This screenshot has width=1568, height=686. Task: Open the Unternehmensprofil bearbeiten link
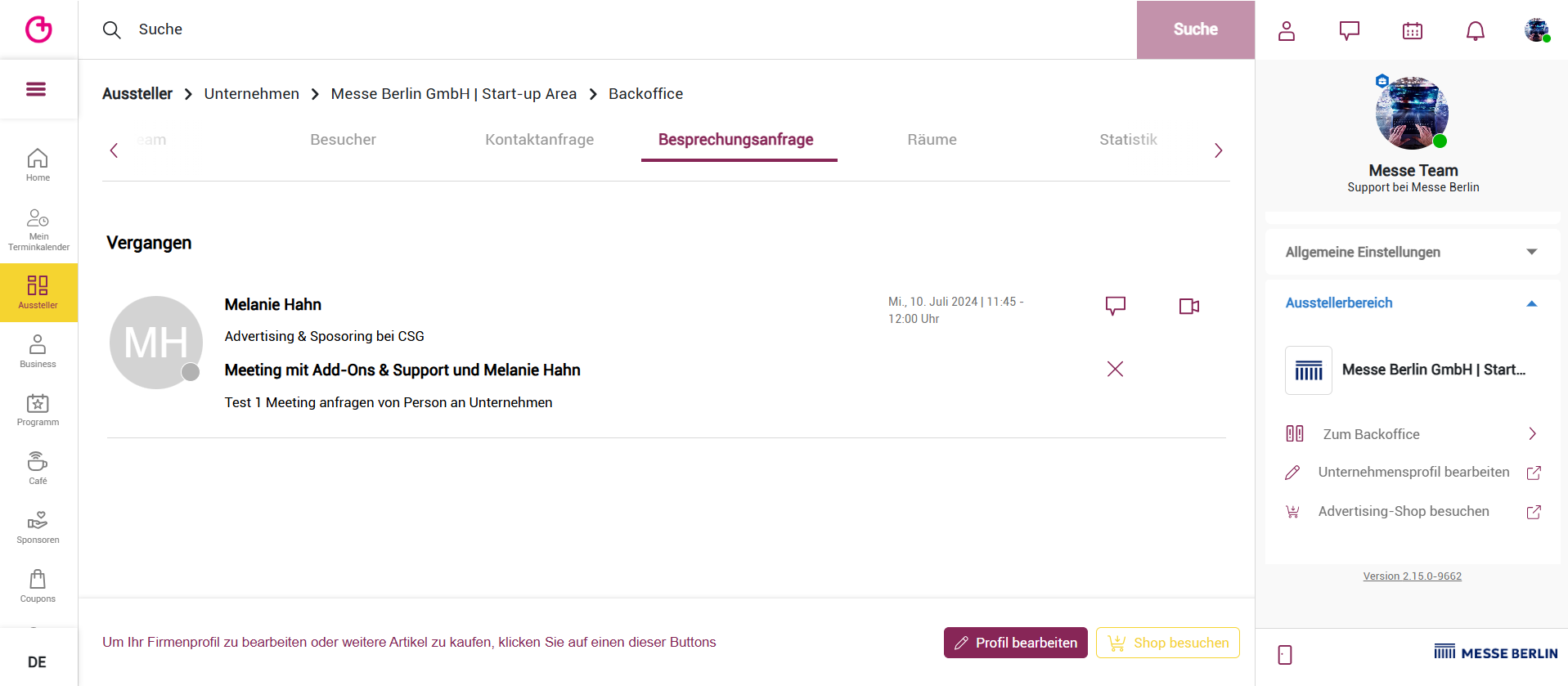(1413, 473)
